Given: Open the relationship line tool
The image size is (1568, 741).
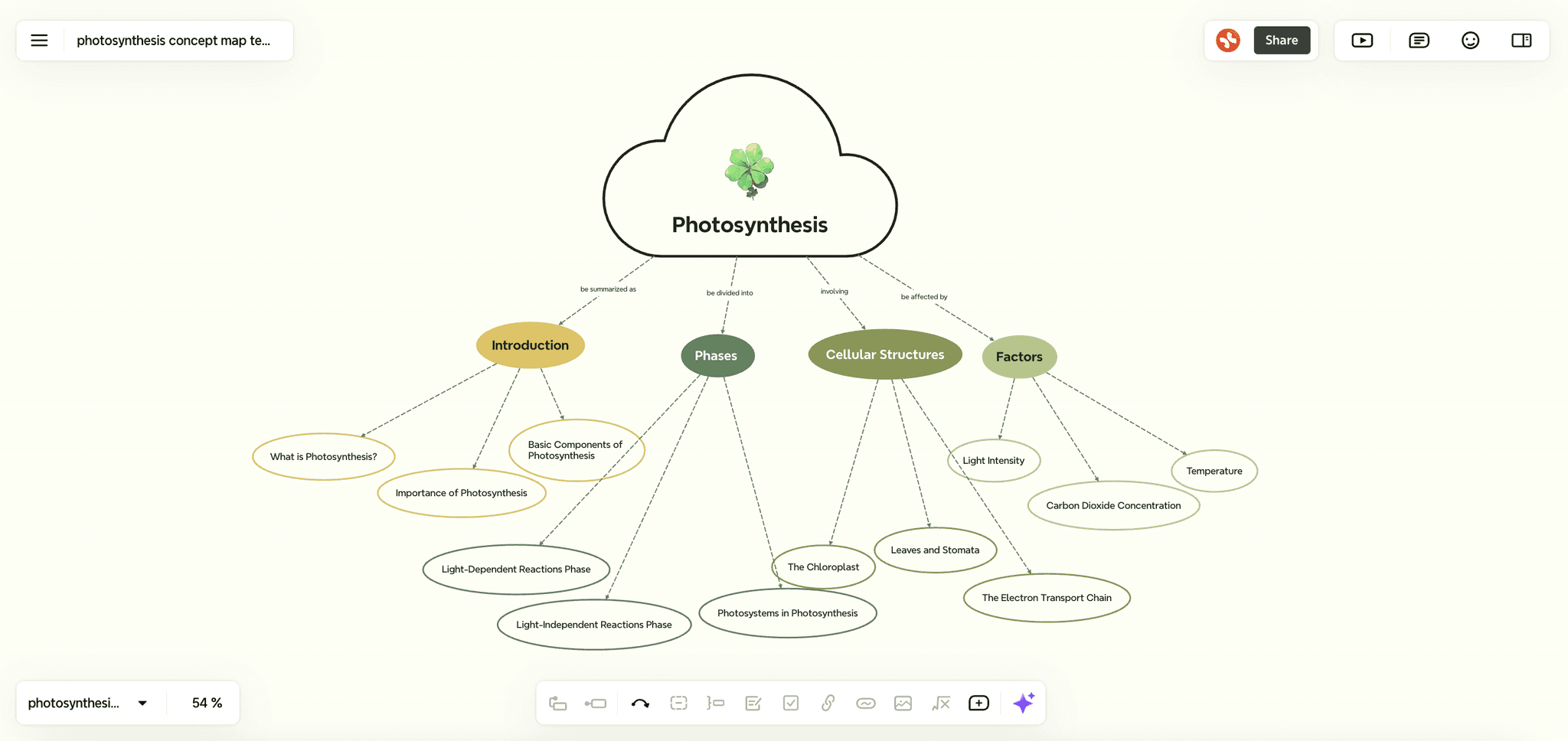Looking at the screenshot, I should 640,703.
